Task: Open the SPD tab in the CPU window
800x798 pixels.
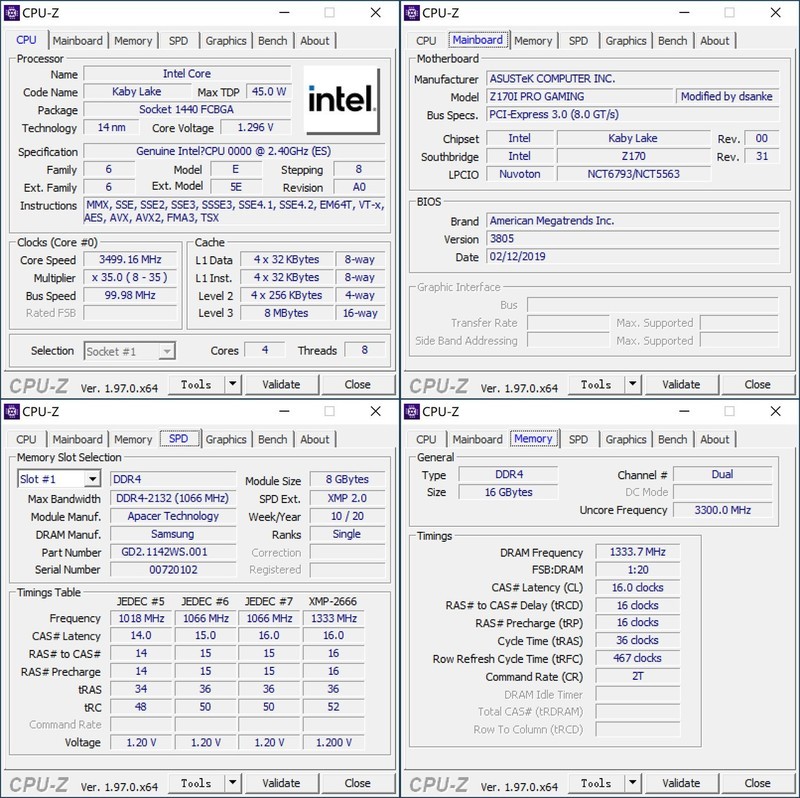Action: (178, 41)
